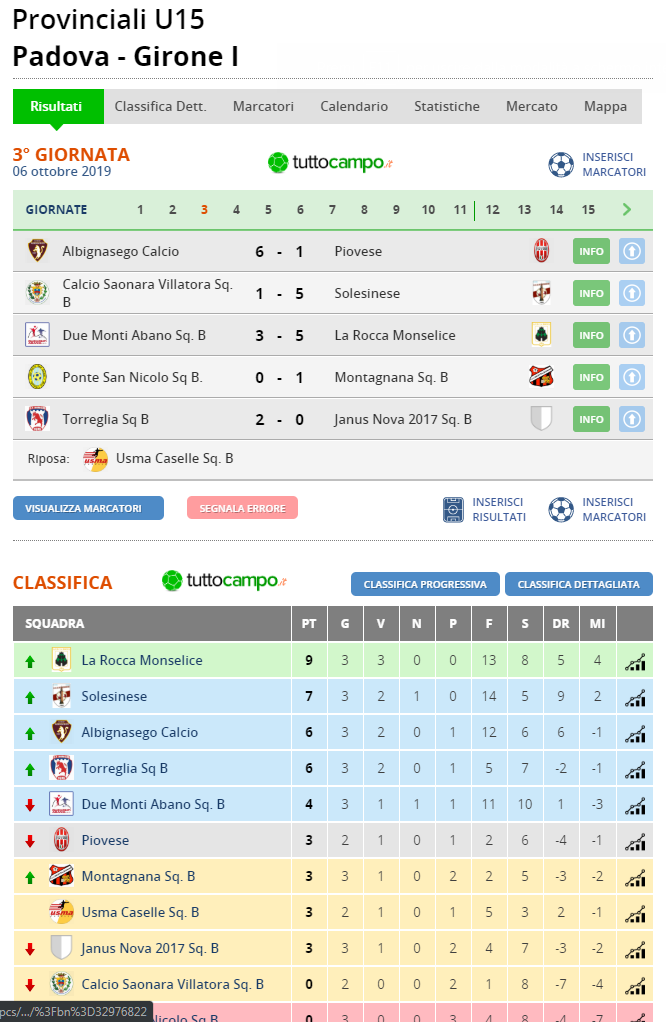This screenshot has height=1022, width=666.
Task: Open trend chart icon for La Rocca Monselice
Action: 635,662
